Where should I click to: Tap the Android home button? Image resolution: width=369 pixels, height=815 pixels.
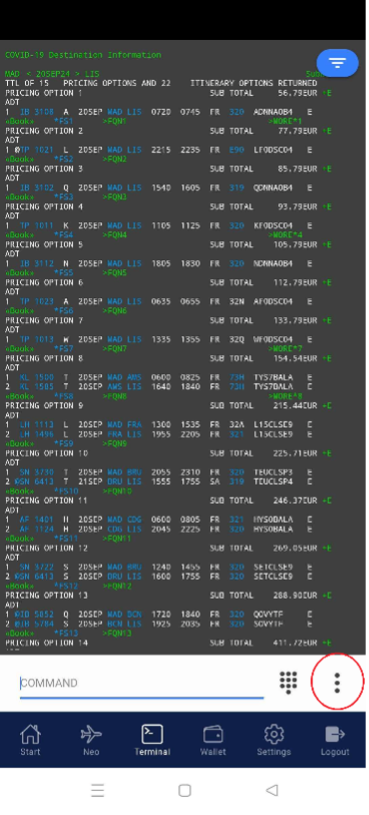click(184, 791)
